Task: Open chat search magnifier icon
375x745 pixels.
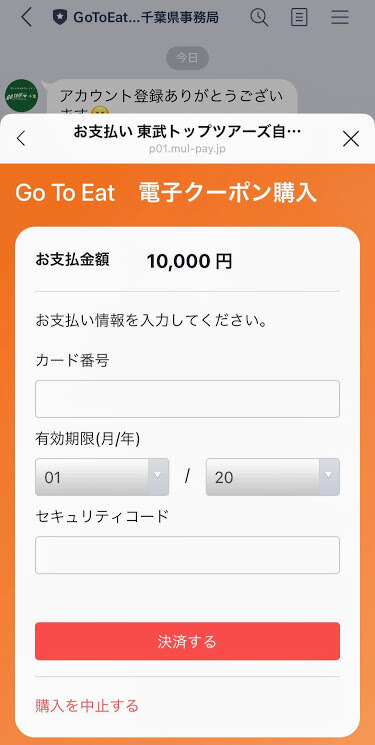Action: [259, 18]
